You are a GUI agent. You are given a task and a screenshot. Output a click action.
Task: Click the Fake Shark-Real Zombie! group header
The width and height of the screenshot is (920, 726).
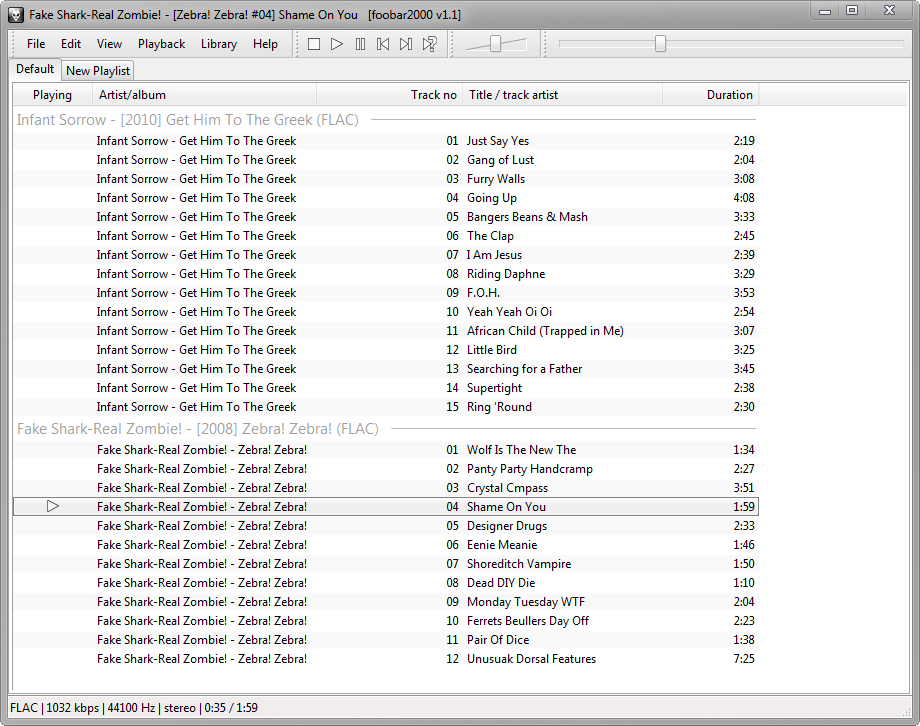click(197, 429)
